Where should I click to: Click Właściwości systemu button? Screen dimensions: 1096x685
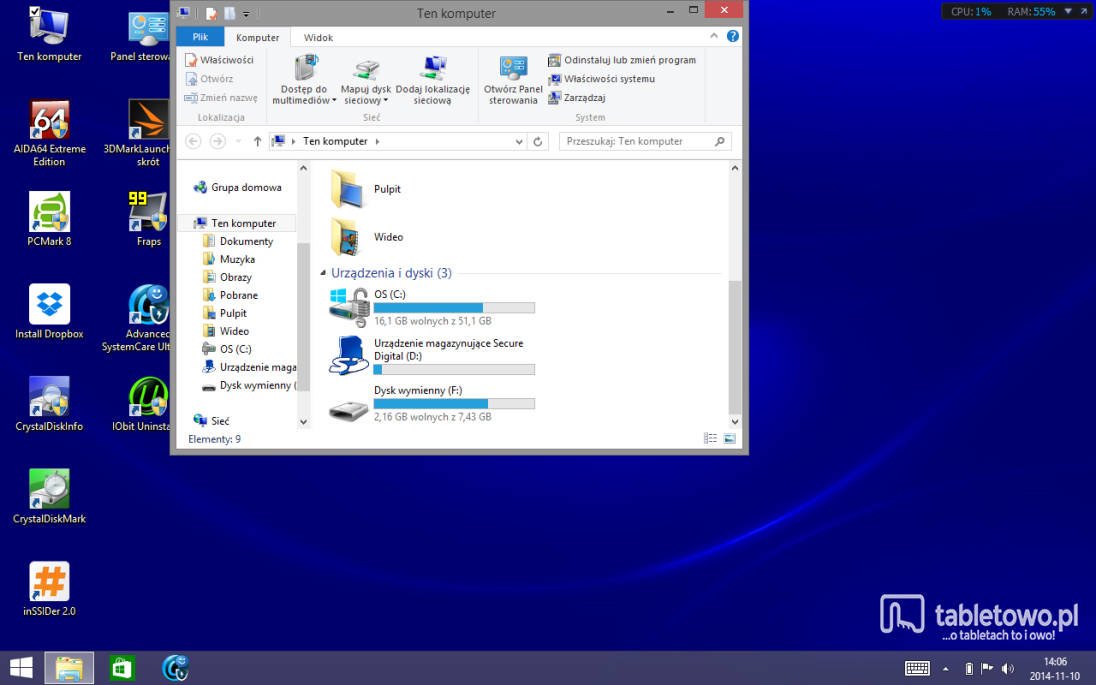[x=601, y=79]
